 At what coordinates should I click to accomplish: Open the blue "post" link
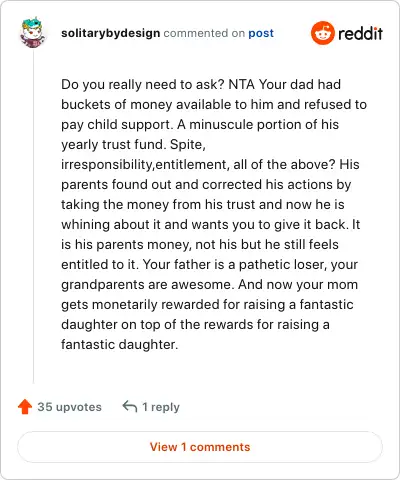click(x=261, y=33)
